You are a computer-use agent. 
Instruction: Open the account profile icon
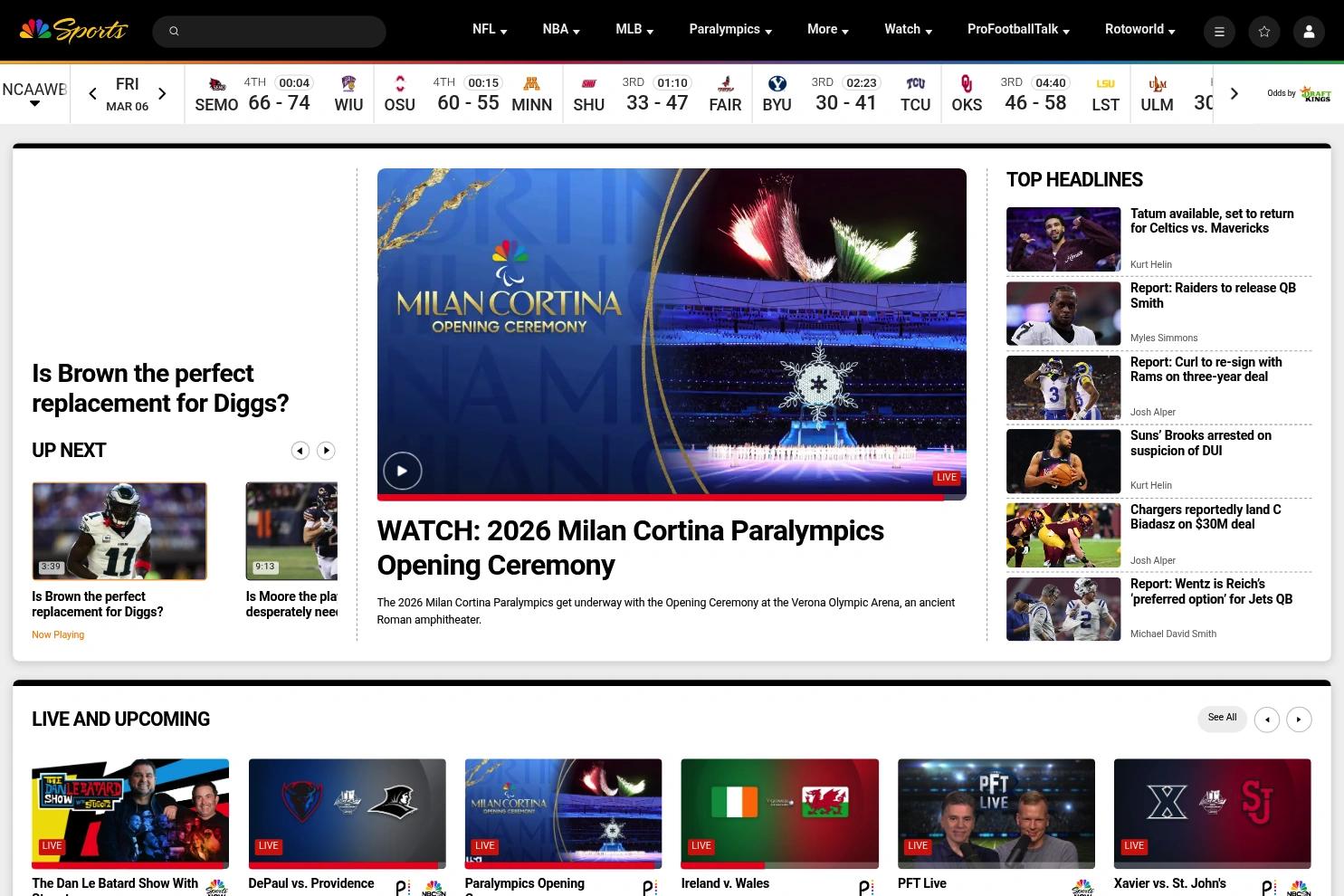click(1309, 32)
